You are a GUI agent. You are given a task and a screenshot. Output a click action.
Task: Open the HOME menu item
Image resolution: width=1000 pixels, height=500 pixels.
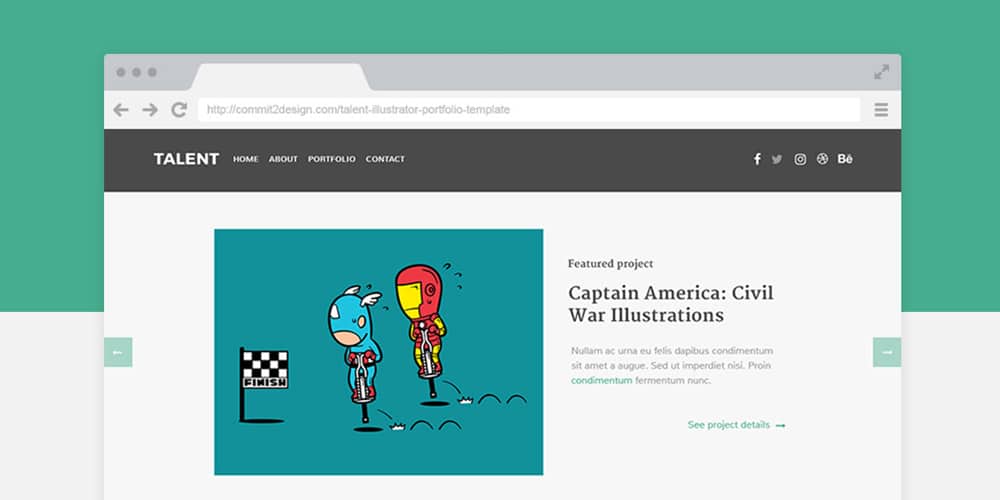tap(246, 159)
